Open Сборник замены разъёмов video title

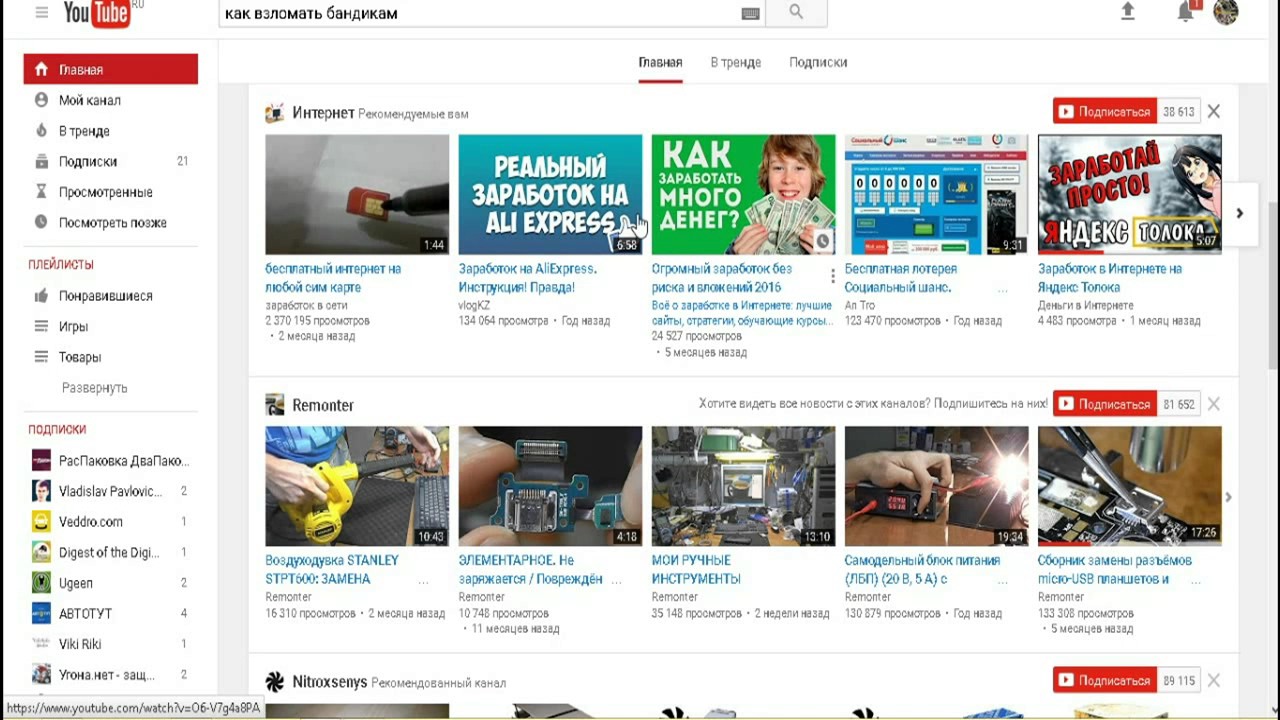[1115, 570]
